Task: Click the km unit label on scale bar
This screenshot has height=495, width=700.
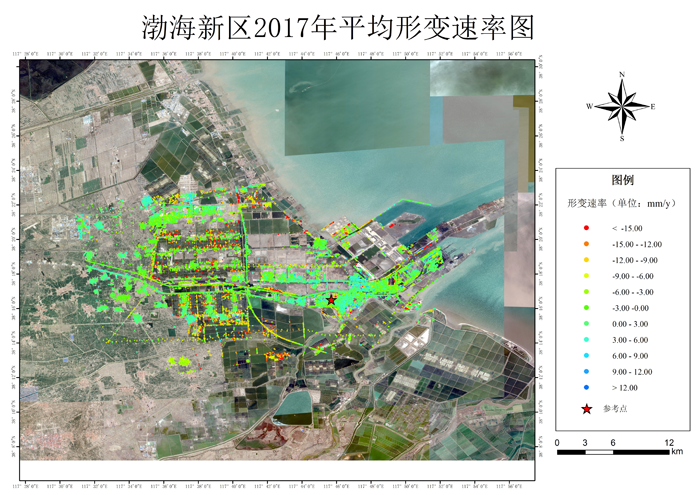Action: (677, 453)
